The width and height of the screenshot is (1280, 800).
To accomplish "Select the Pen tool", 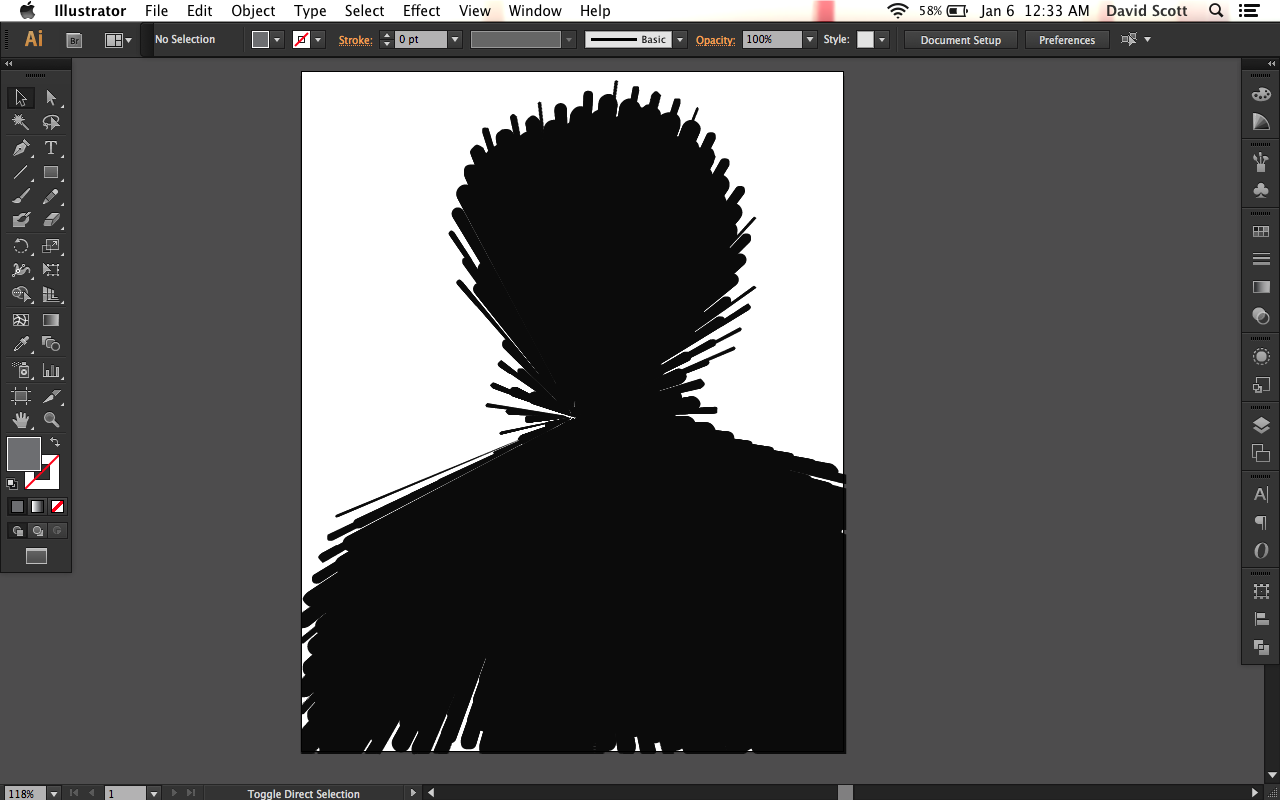I will point(20,148).
